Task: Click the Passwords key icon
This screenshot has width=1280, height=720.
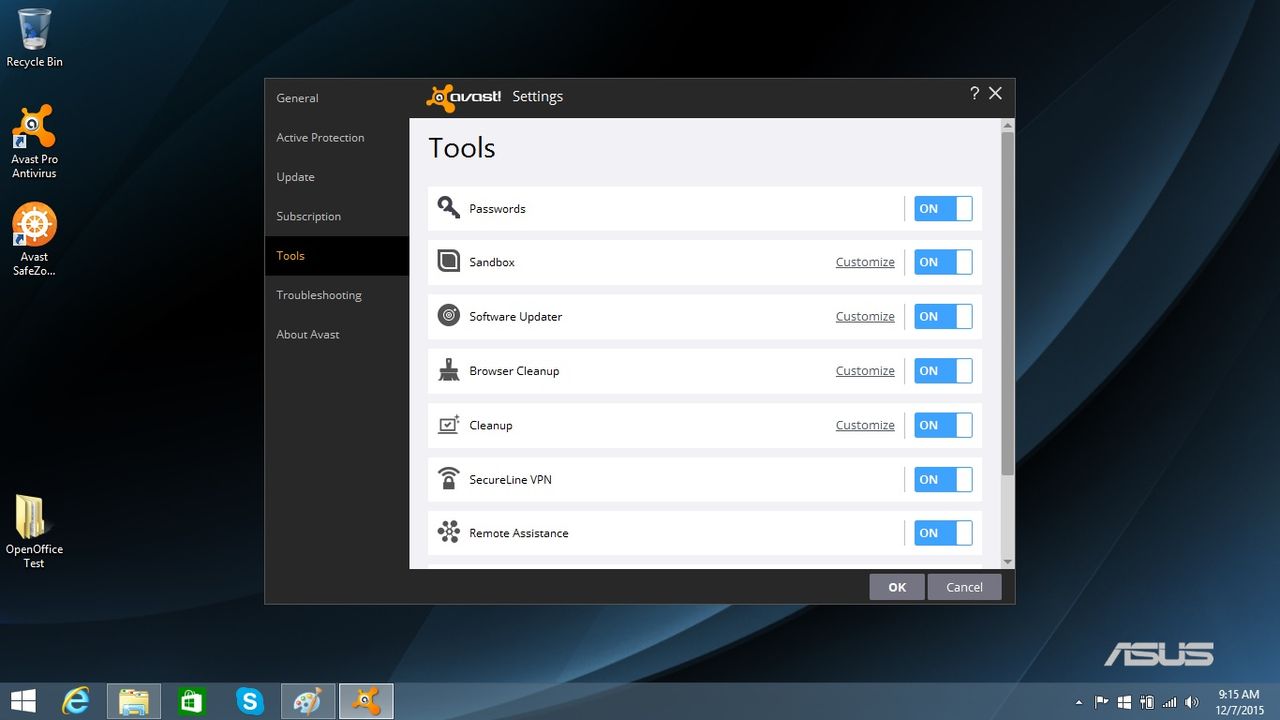Action: [x=448, y=208]
